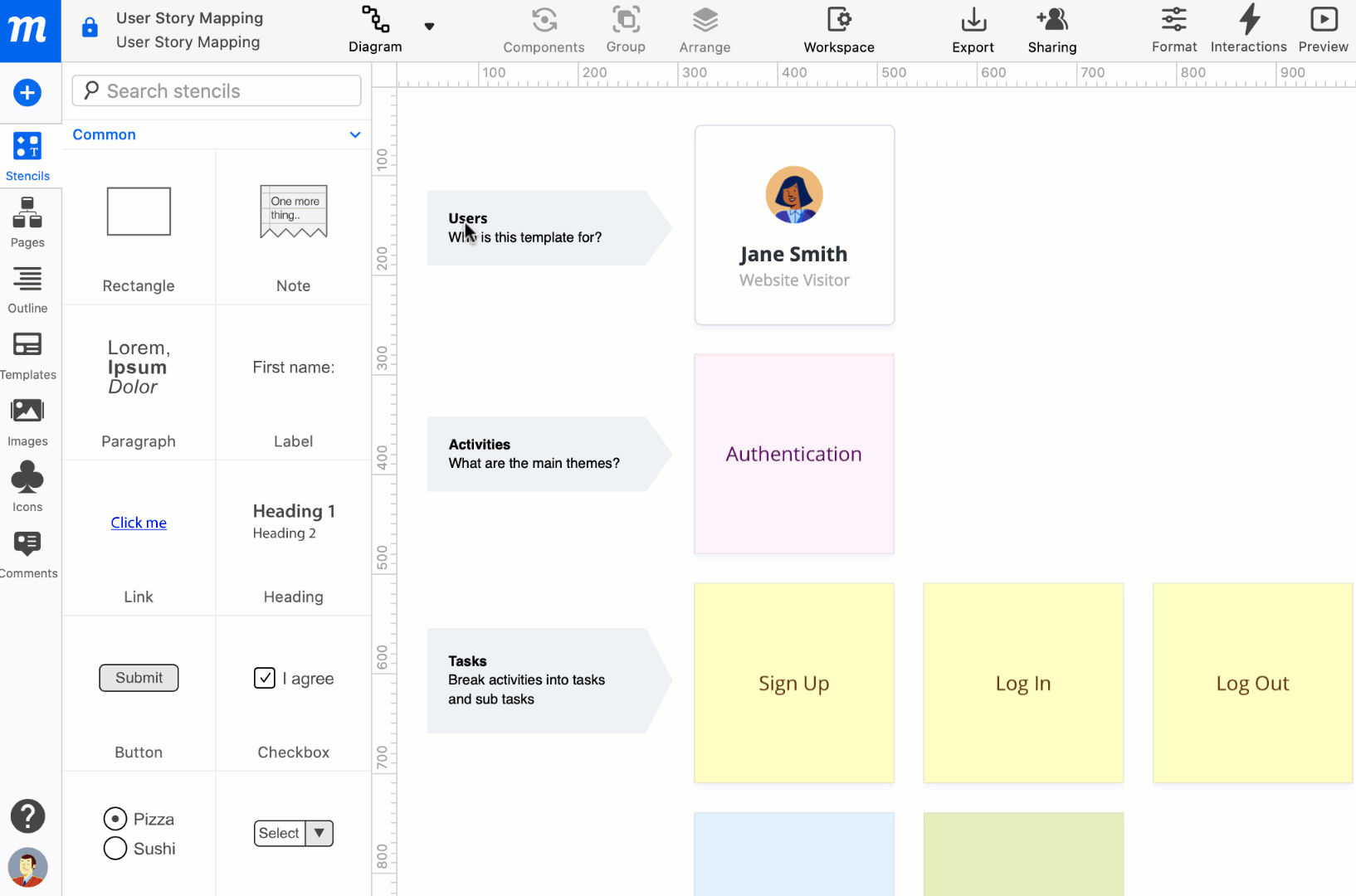Viewport: 1356px width, 896px height.
Task: Collapse the Common stencils section
Action: [355, 134]
